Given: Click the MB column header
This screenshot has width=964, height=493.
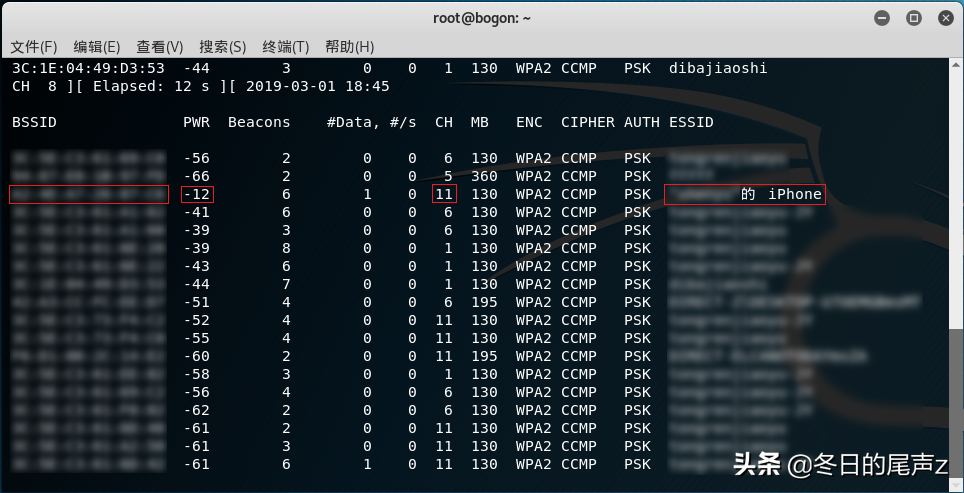Looking at the screenshot, I should click(x=480, y=122).
